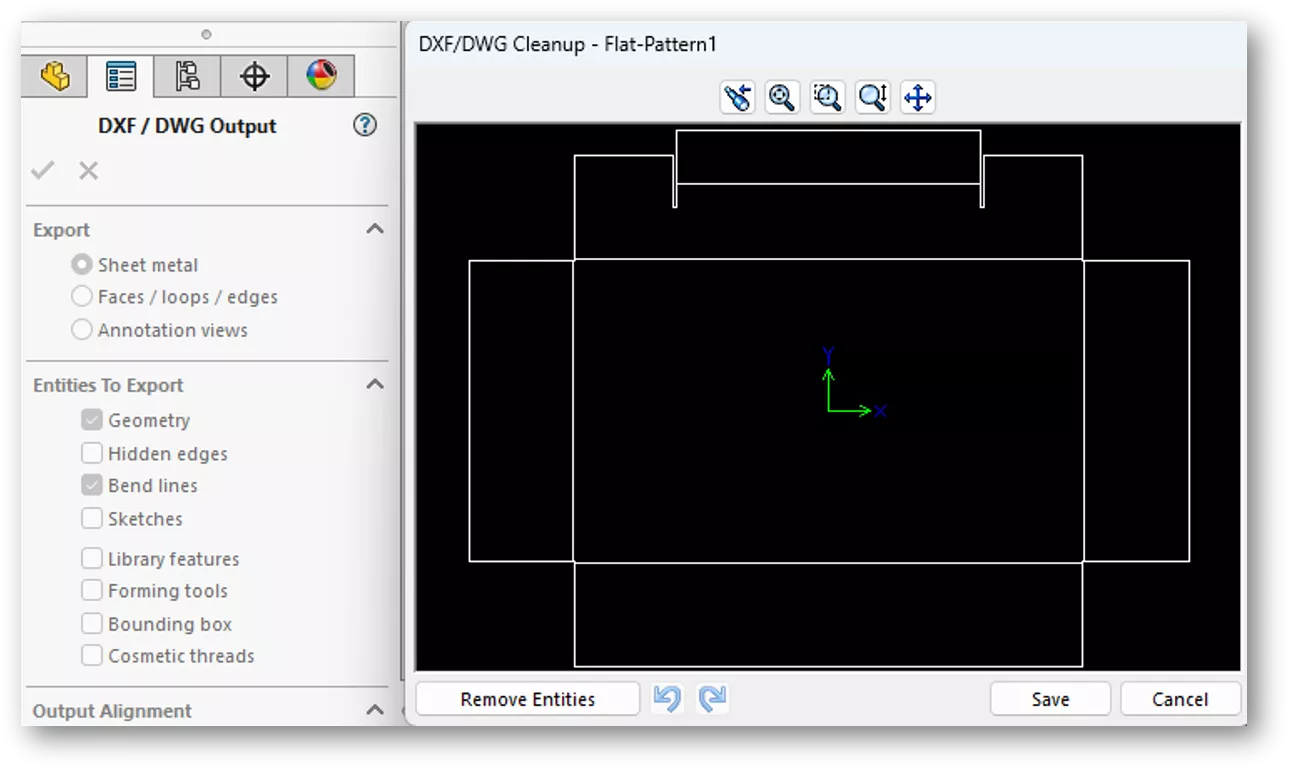Viewport: 1289px width, 768px height.
Task: Open the DisplayManager color wheel tab
Action: click(x=321, y=76)
